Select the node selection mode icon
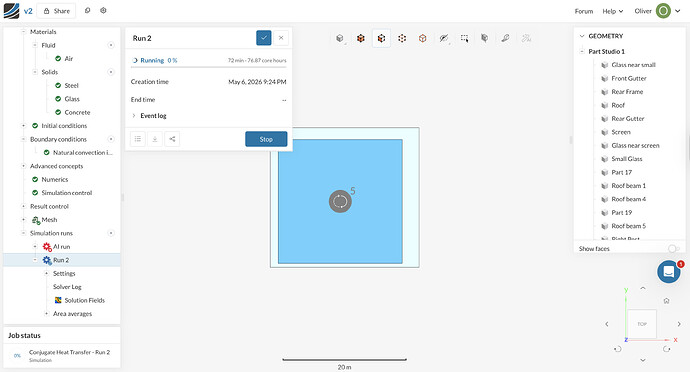 pos(402,38)
